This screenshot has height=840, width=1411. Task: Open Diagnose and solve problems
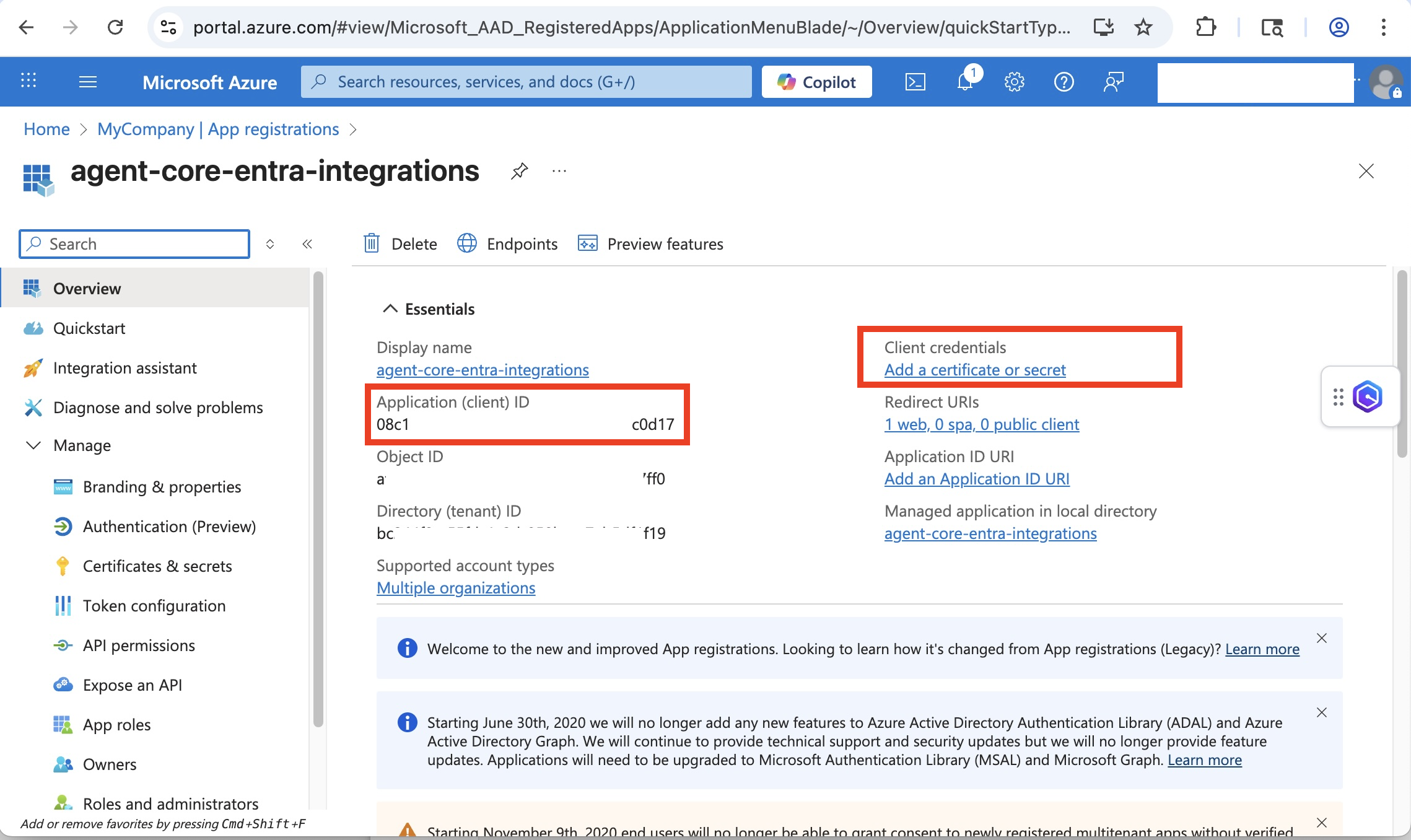155,408
